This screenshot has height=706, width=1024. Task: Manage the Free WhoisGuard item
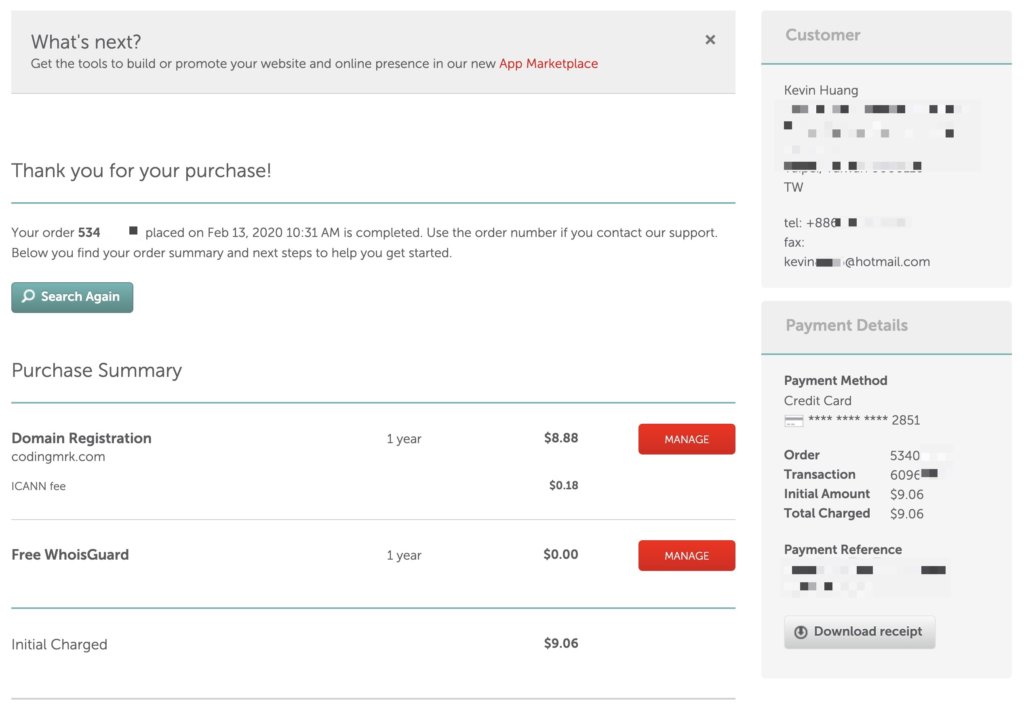pyautogui.click(x=686, y=555)
